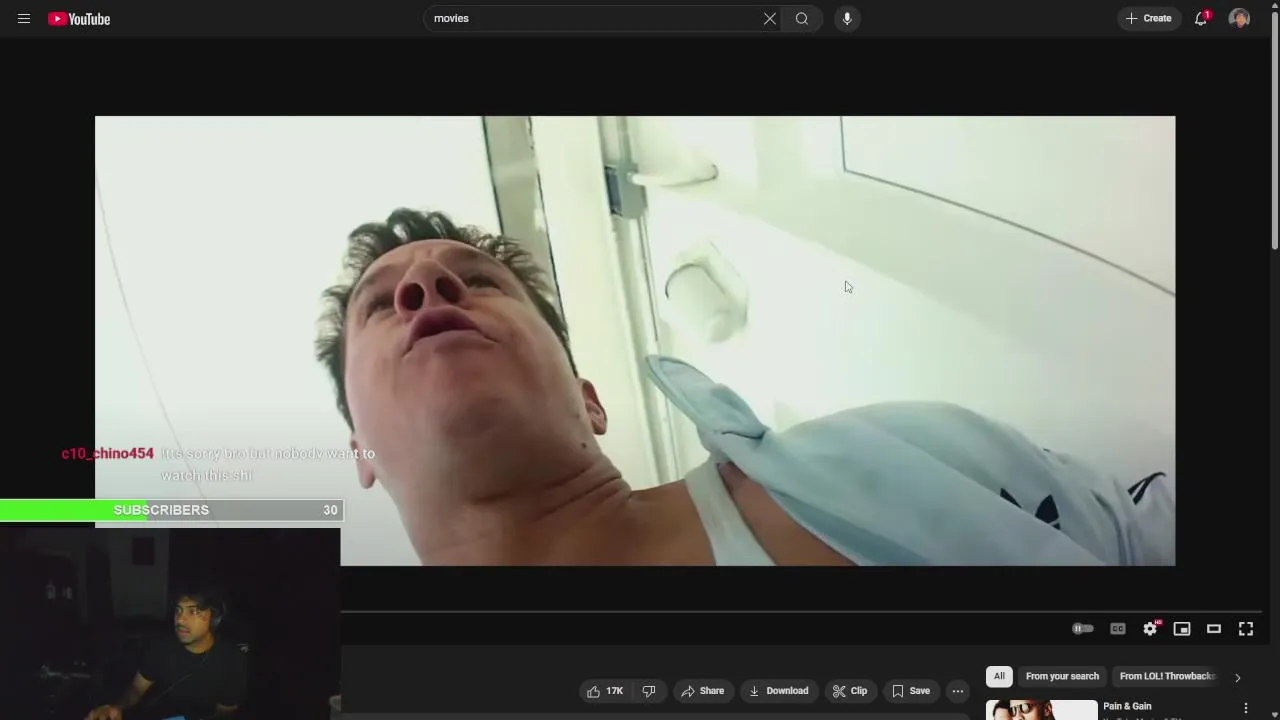The width and height of the screenshot is (1280, 720).
Task: Click the video to pause playback
Action: pos(635,340)
